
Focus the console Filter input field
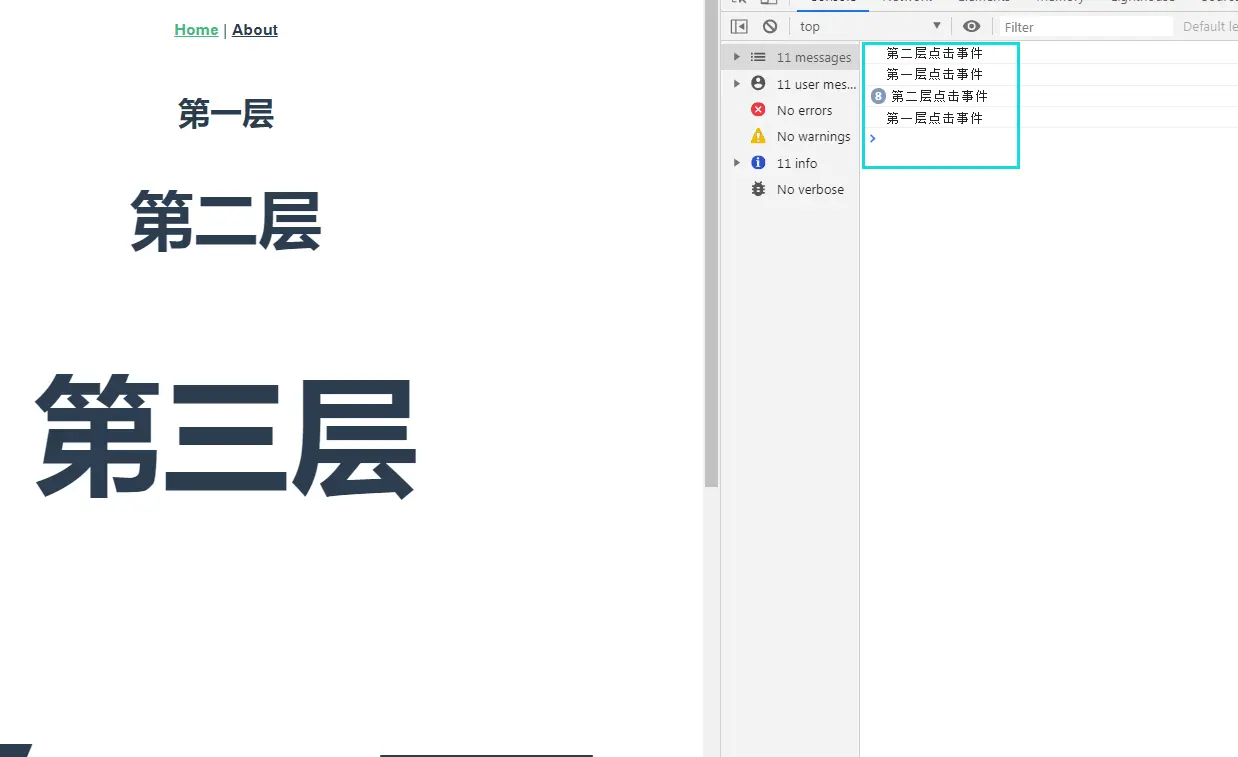pos(1086,27)
